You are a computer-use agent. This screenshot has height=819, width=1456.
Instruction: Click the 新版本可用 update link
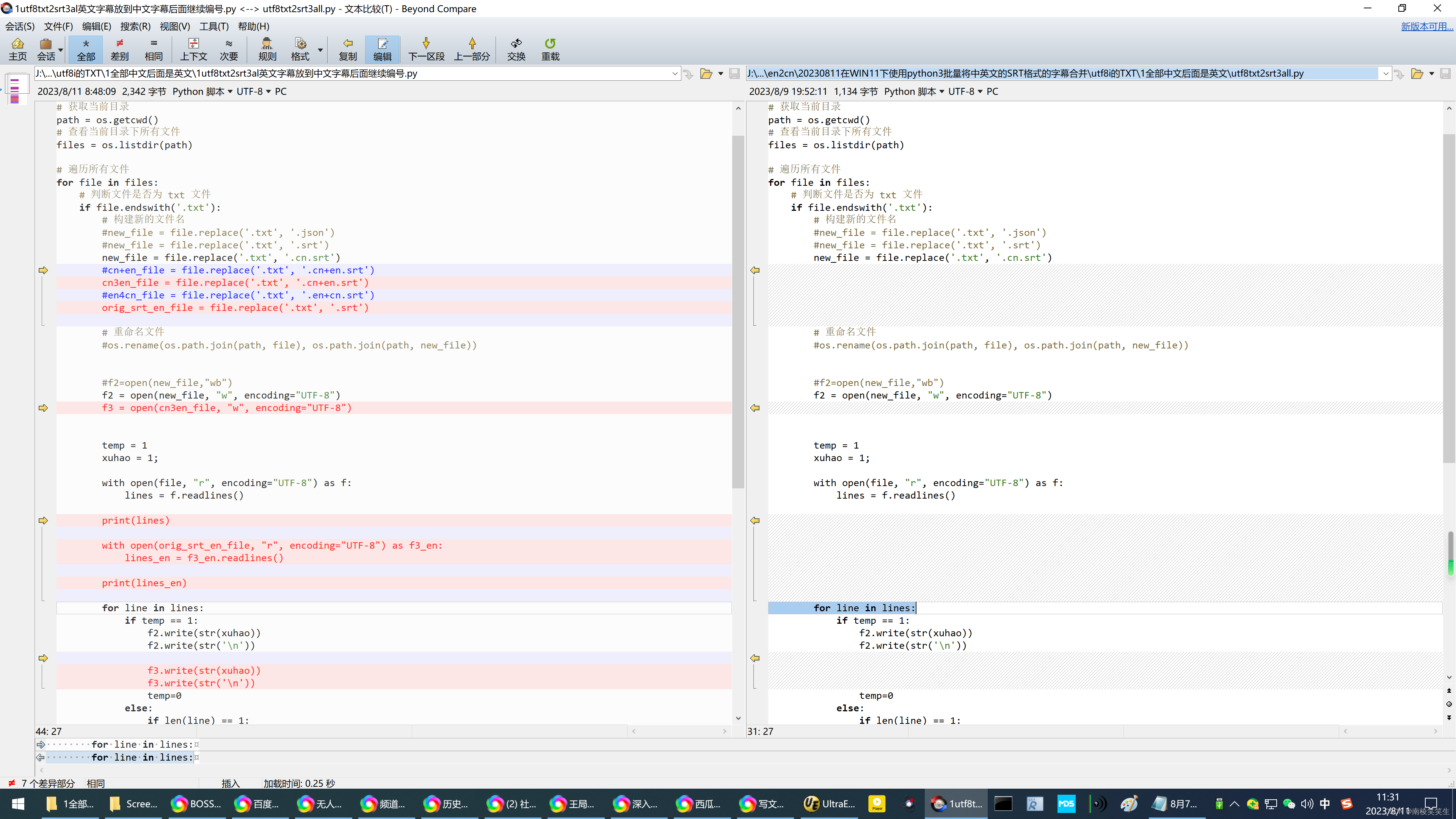1426,26
